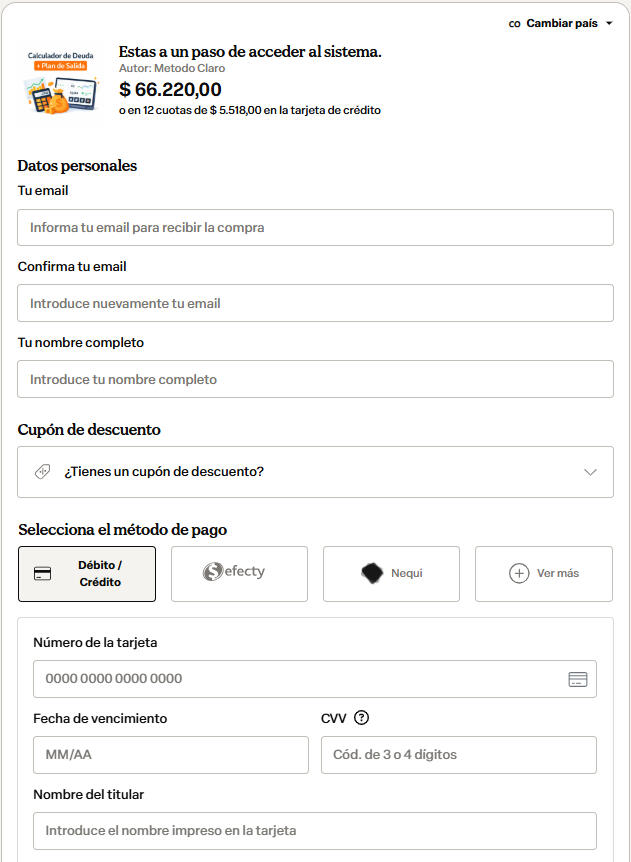
Task: Click the coupon tag icon
Action: (x=42, y=472)
